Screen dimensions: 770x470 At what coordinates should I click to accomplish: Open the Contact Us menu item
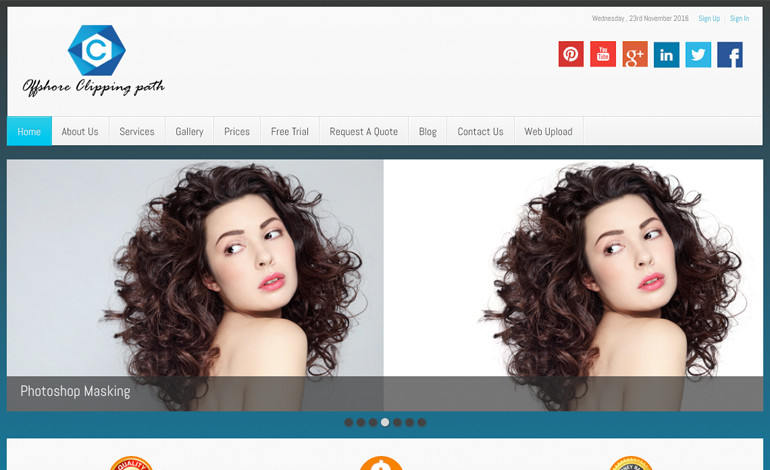(480, 131)
